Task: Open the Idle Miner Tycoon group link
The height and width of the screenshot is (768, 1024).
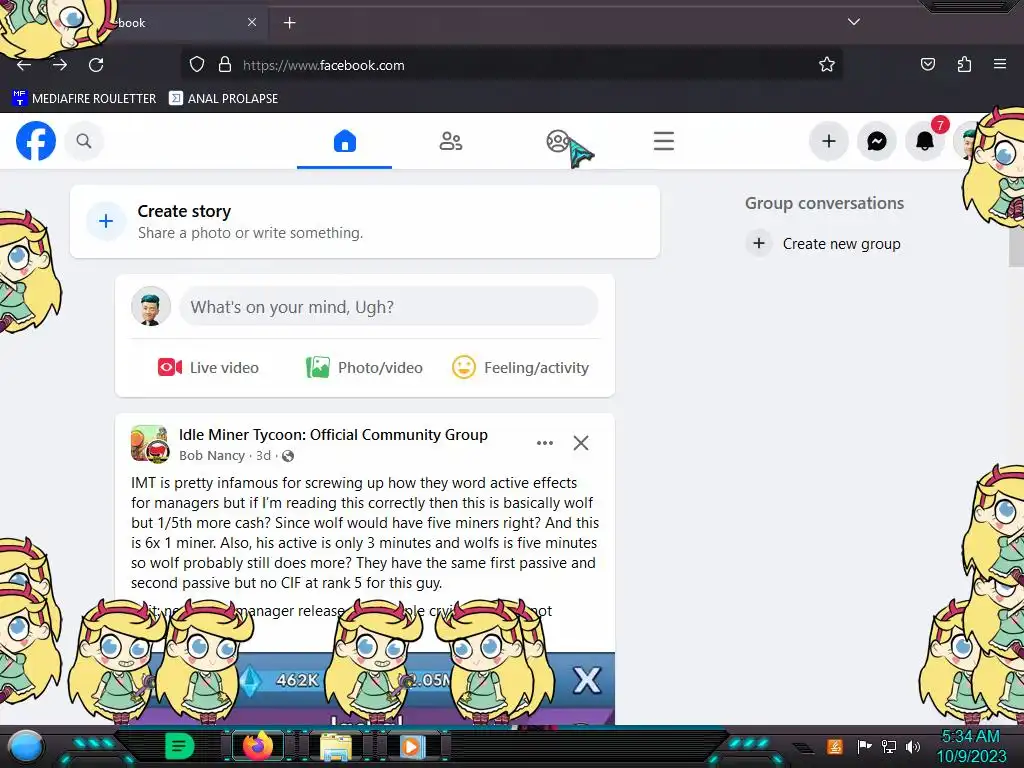Action: pyautogui.click(x=333, y=435)
